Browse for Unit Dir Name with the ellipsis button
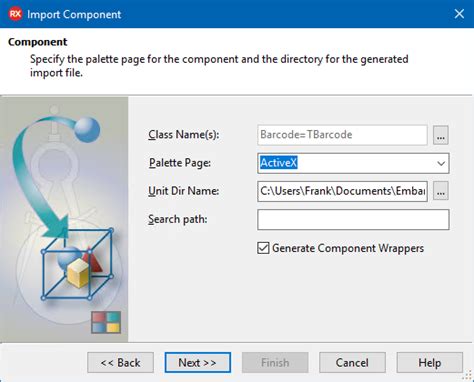The width and height of the screenshot is (474, 382). pyautogui.click(x=441, y=191)
